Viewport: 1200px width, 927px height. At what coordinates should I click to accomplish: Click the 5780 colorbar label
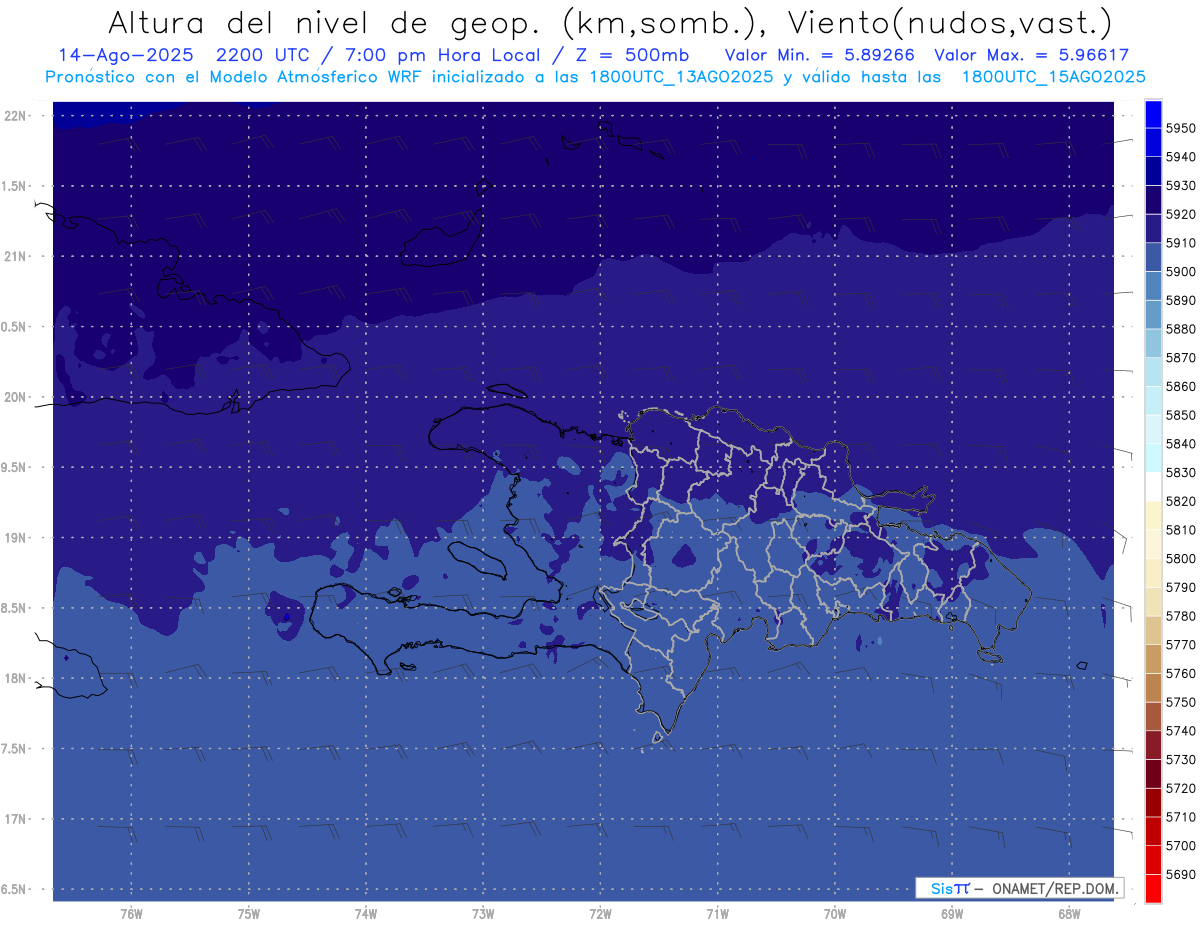(x=1180, y=616)
